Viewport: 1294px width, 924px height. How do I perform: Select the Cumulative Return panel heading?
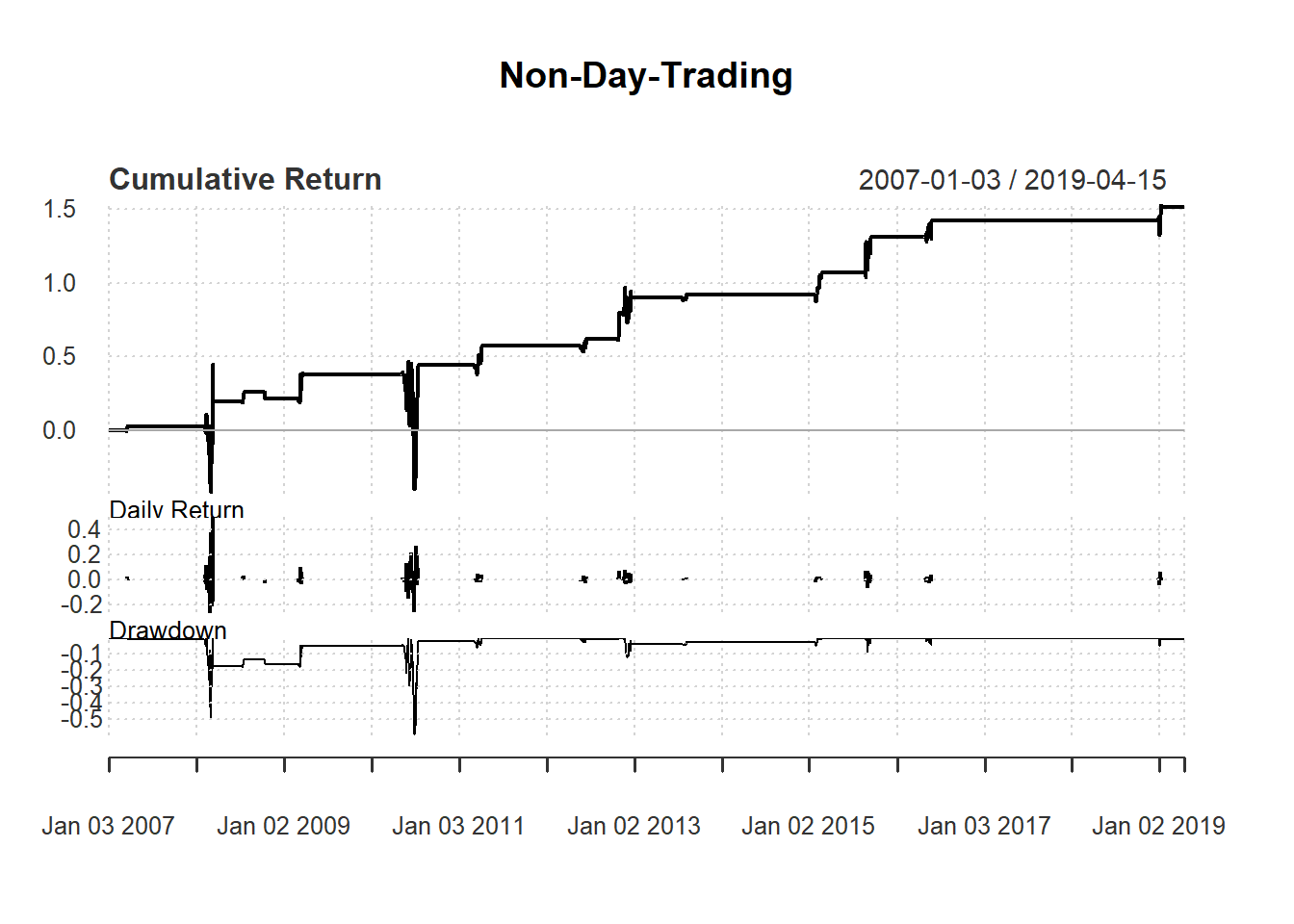click(246, 180)
